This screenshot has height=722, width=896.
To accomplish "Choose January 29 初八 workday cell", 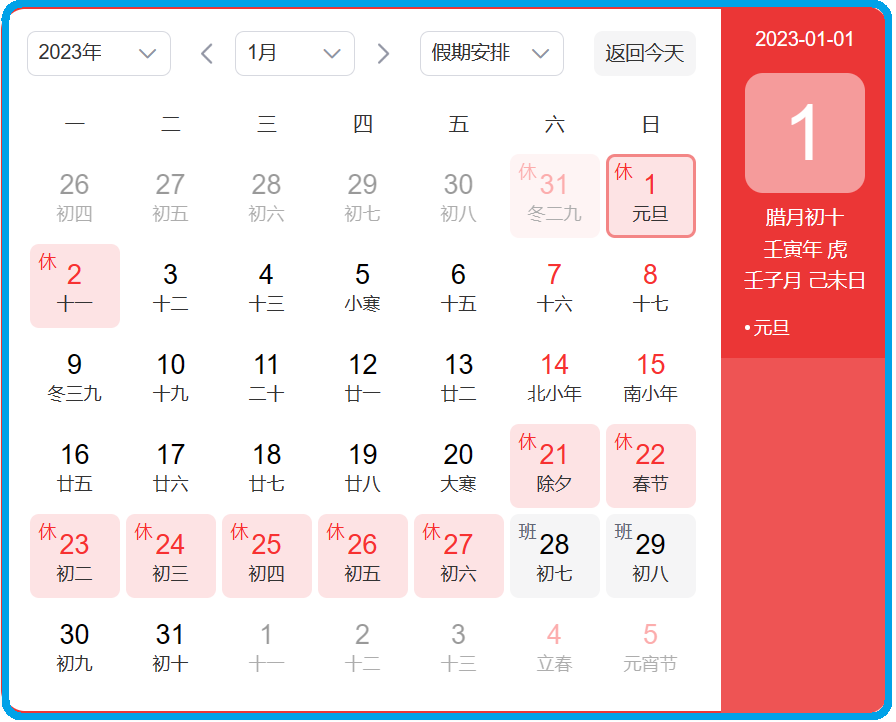I will click(650, 556).
